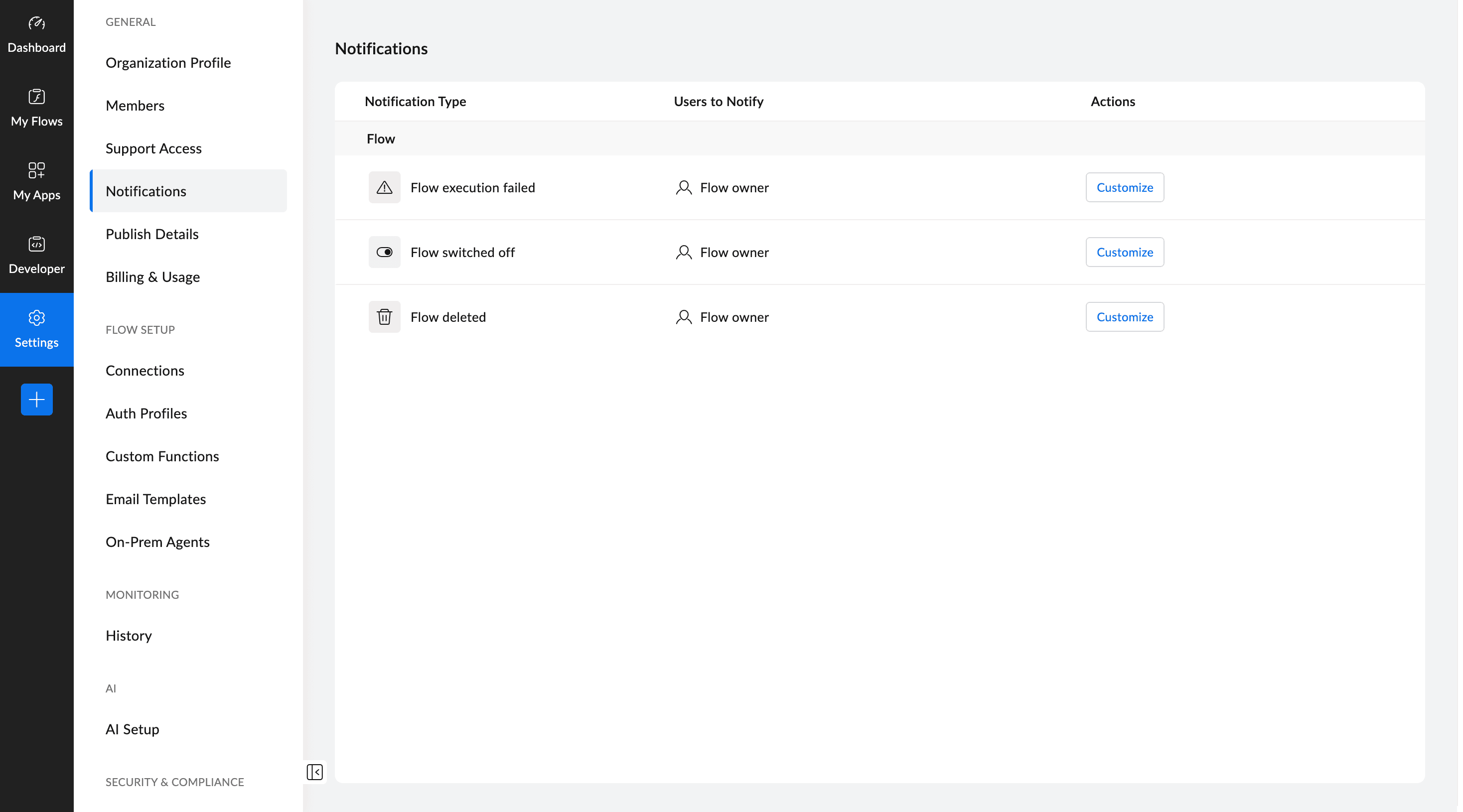Open the Dashboard icon in sidebar
The height and width of the screenshot is (812, 1463).
pyautogui.click(x=36, y=24)
